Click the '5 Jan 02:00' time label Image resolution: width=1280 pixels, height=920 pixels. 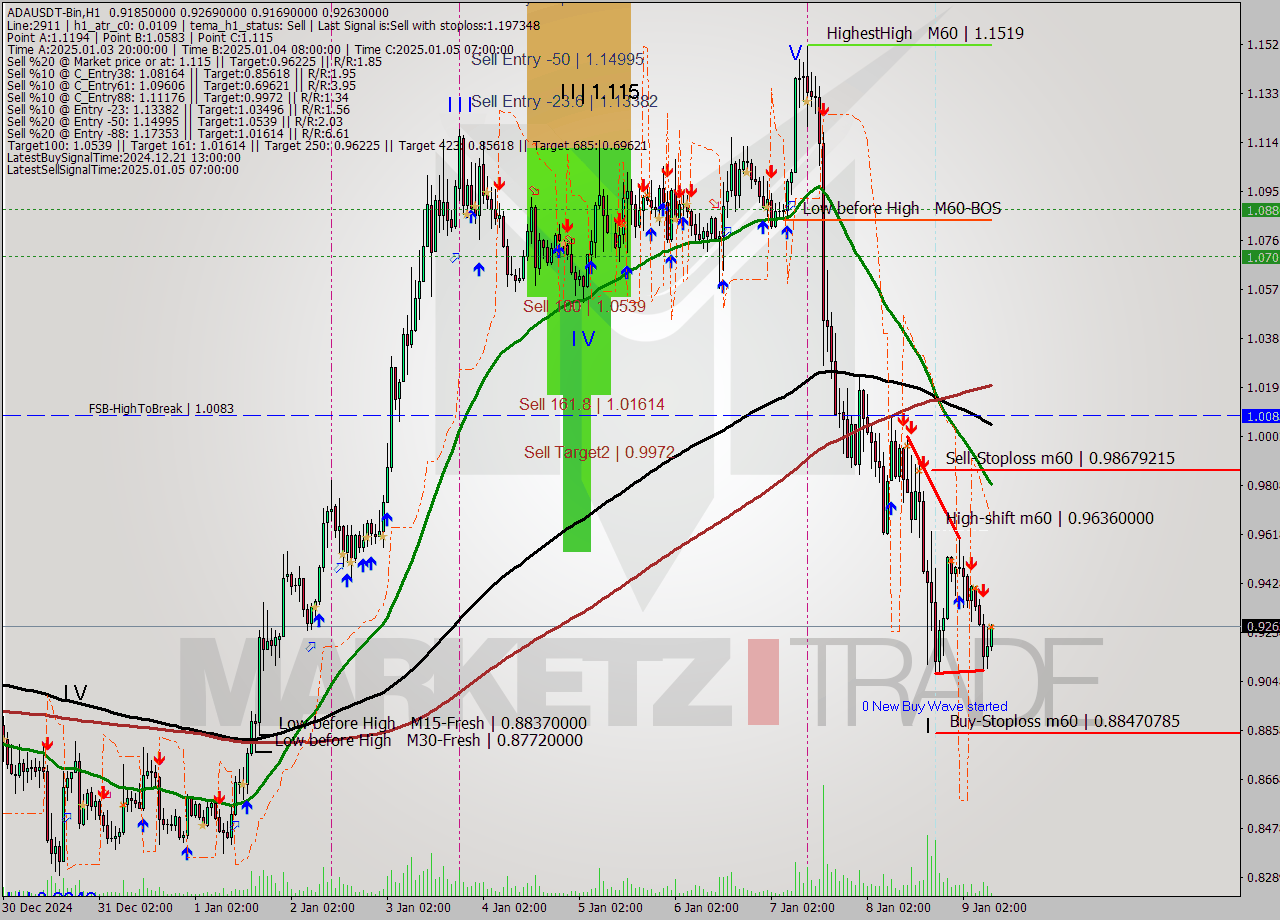[610, 908]
